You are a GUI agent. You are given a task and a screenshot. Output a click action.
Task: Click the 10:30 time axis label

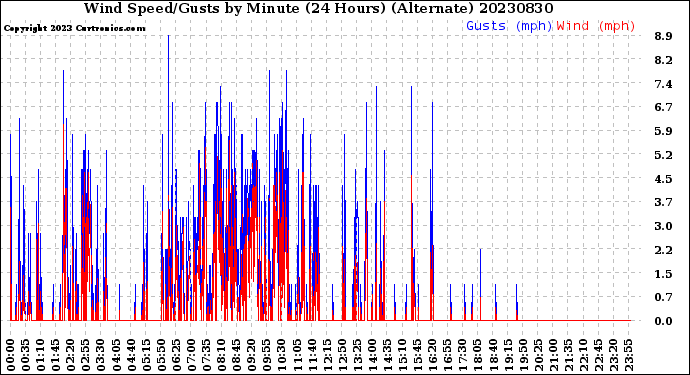pos(282,355)
